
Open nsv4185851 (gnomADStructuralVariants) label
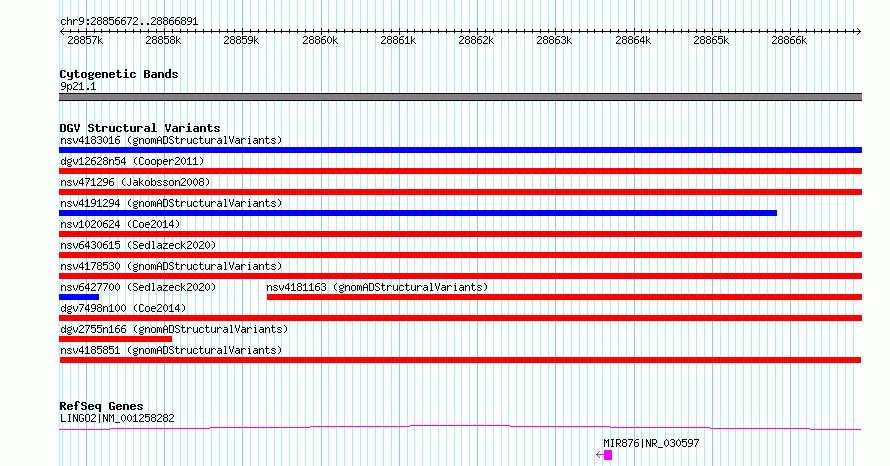171,350
